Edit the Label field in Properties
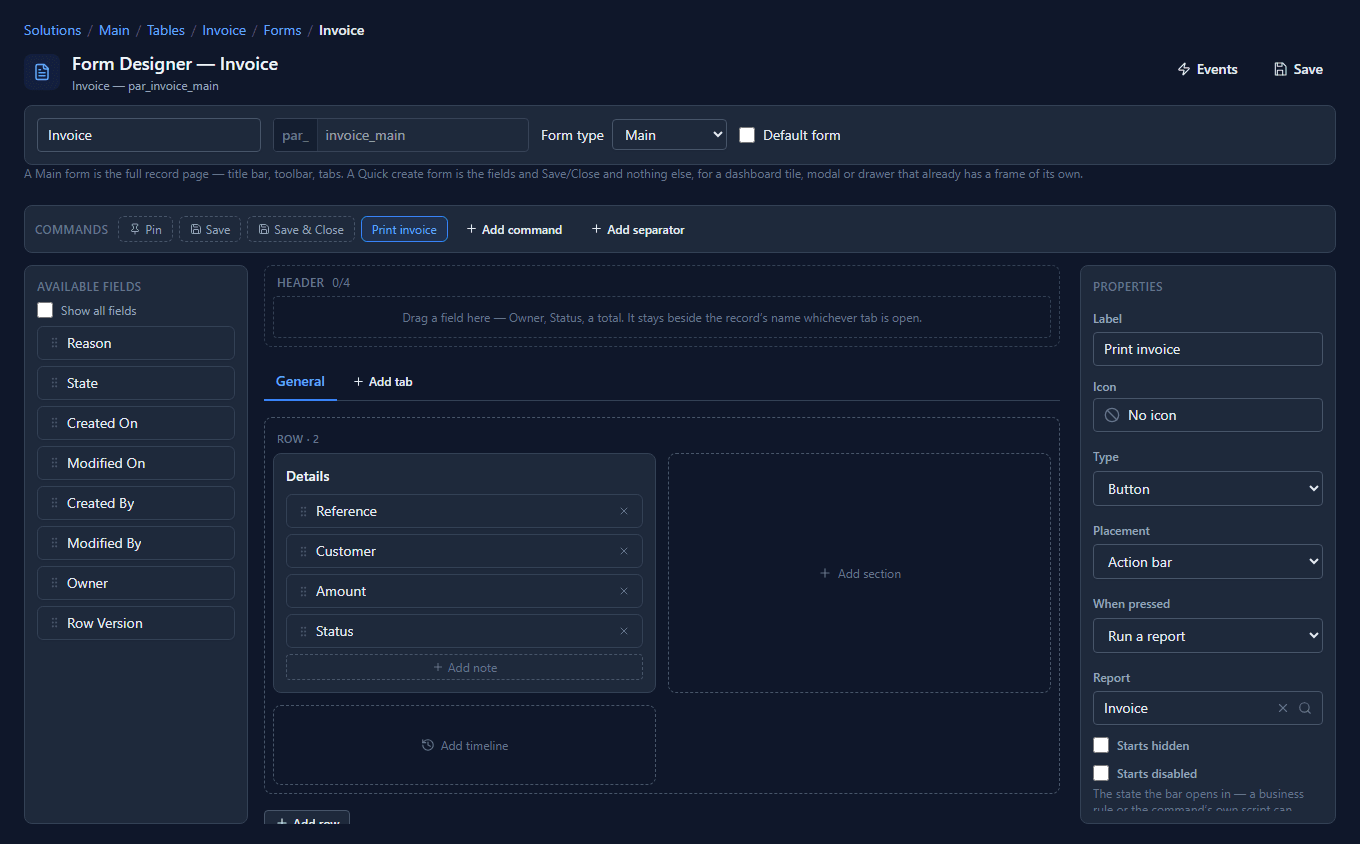This screenshot has width=1360, height=844. tap(1208, 349)
